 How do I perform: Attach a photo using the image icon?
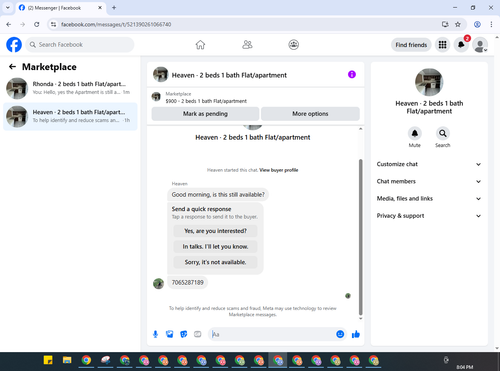[x=169, y=334]
